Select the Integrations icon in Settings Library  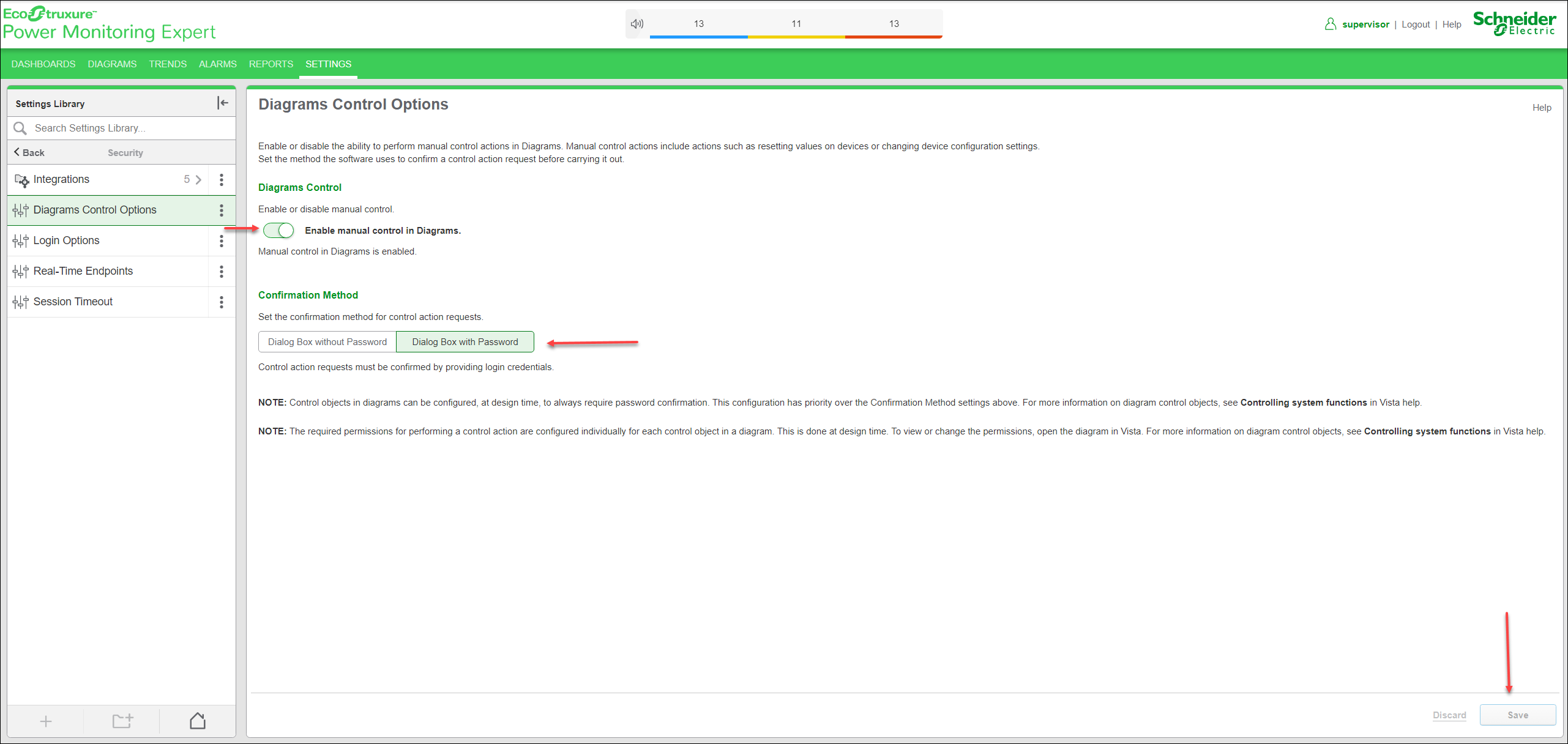coord(21,180)
